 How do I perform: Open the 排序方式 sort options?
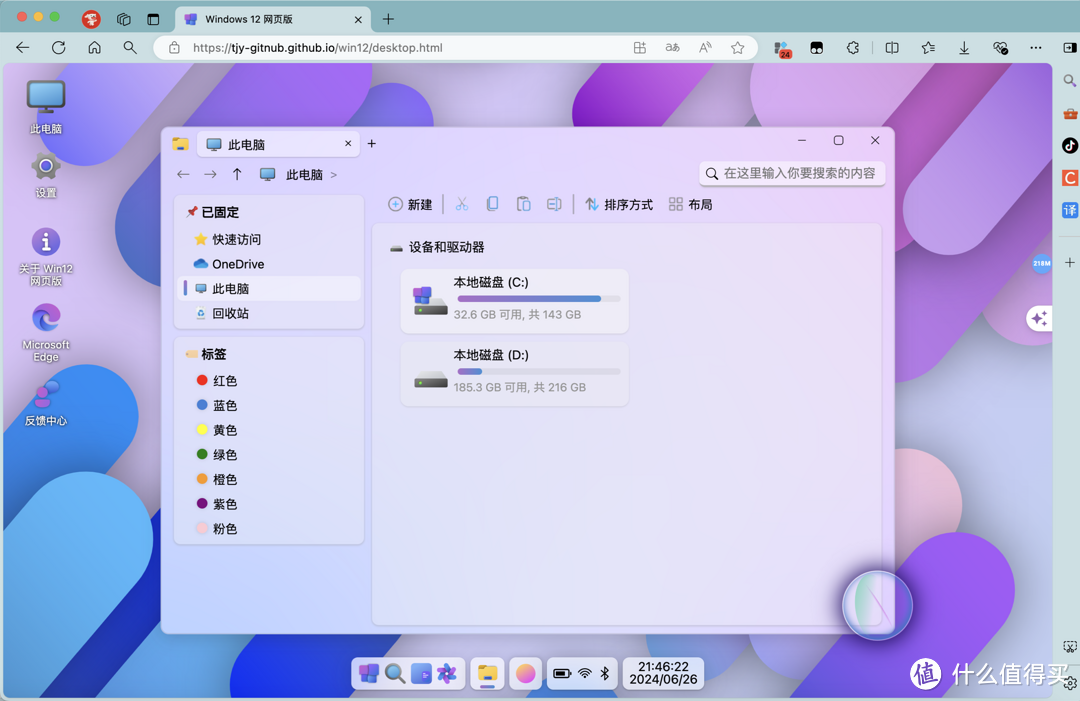[619, 205]
